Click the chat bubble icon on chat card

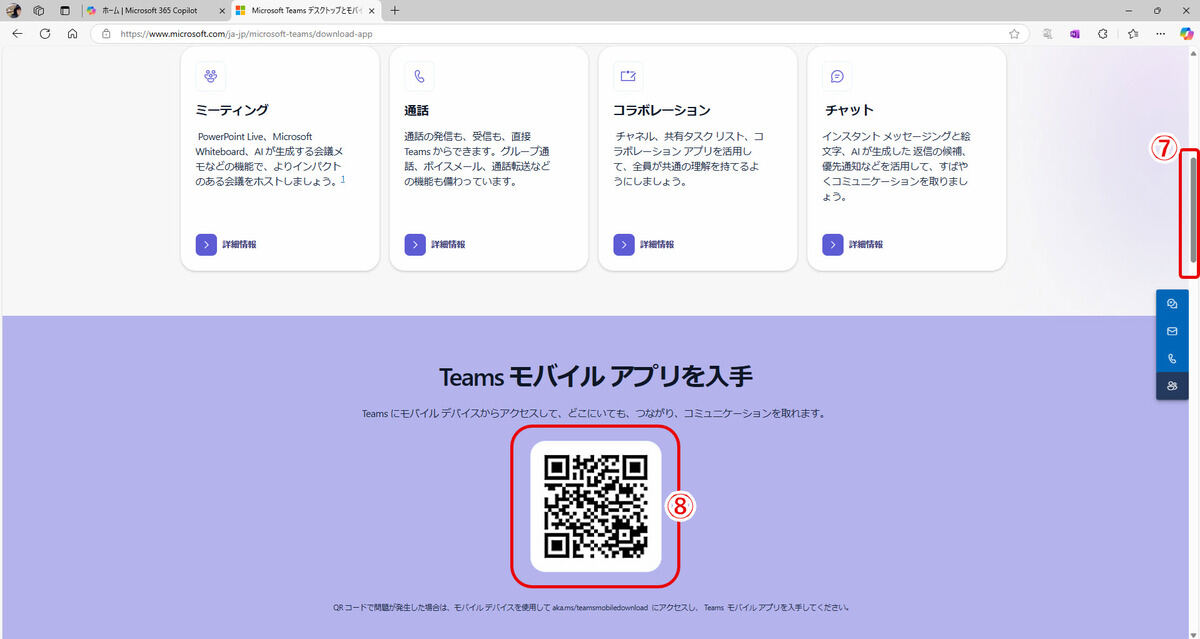pos(837,76)
